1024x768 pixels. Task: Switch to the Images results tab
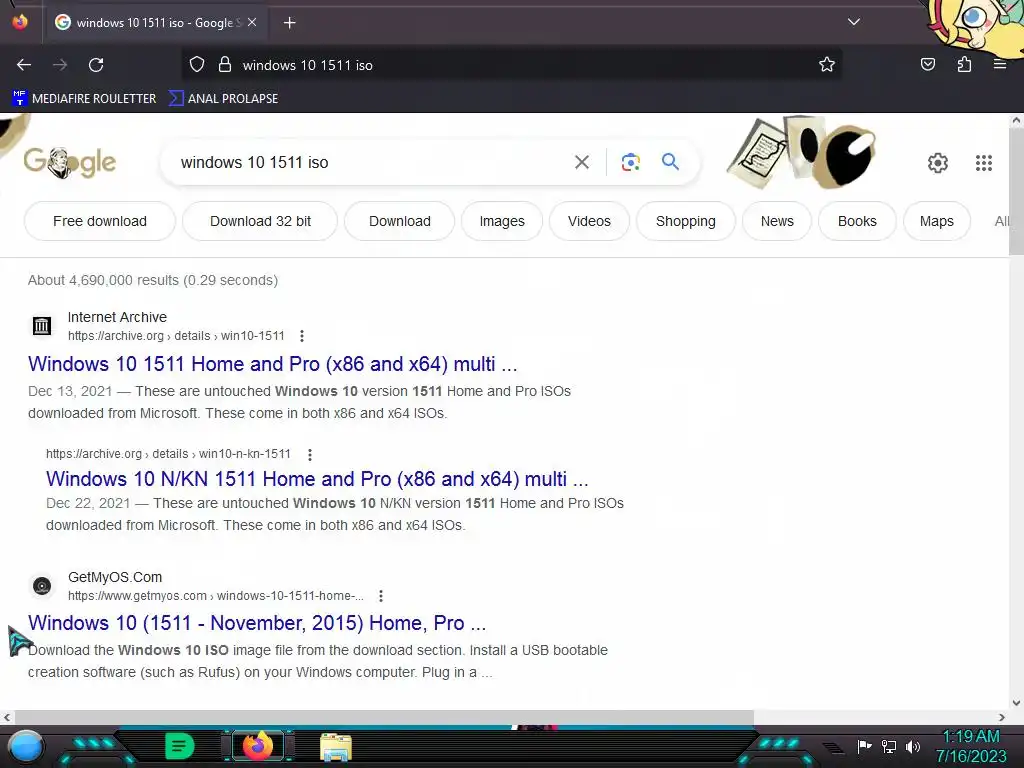[x=502, y=221]
